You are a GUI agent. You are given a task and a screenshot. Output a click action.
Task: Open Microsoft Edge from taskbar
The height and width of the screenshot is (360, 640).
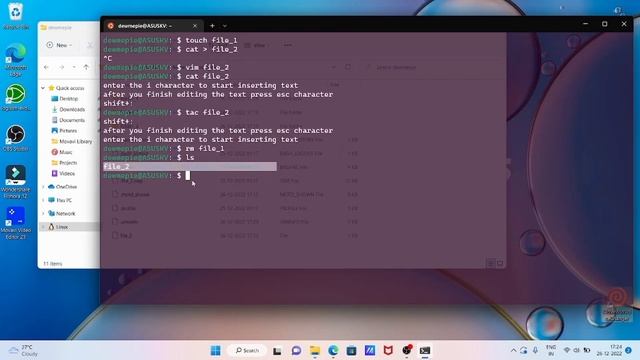333,350
